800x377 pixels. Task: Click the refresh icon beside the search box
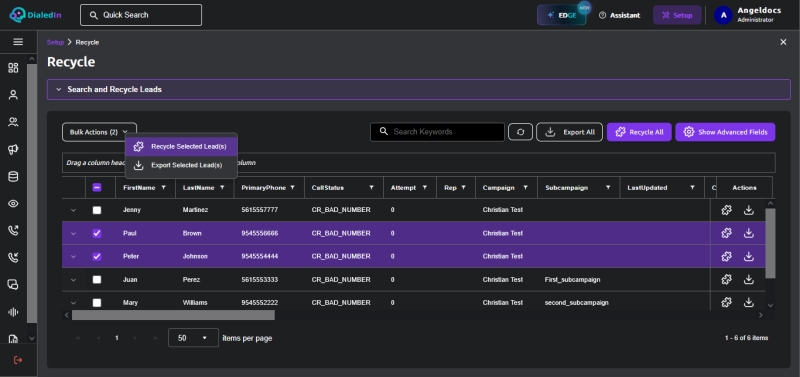coord(520,132)
